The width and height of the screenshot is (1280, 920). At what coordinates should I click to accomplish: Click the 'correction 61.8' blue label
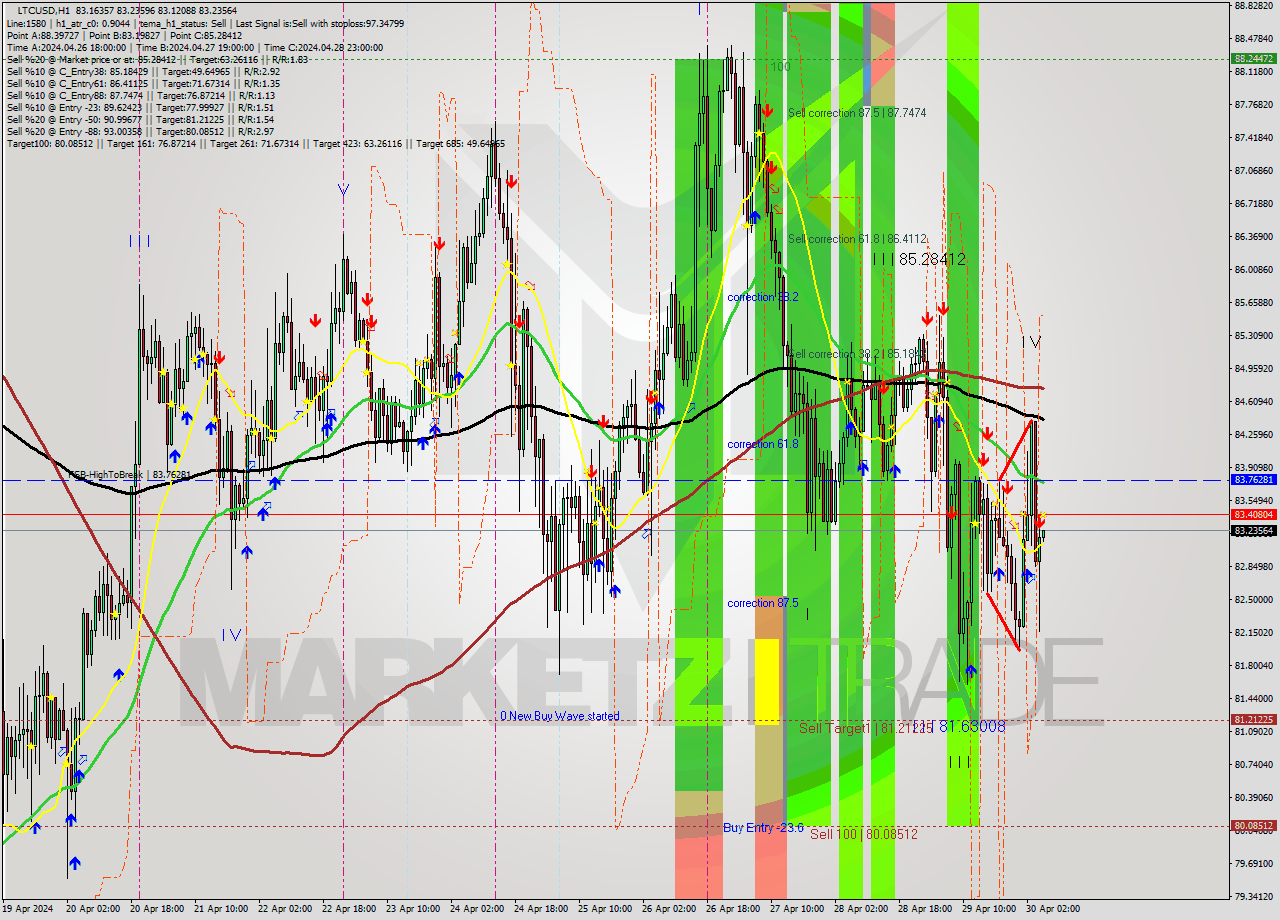click(763, 443)
